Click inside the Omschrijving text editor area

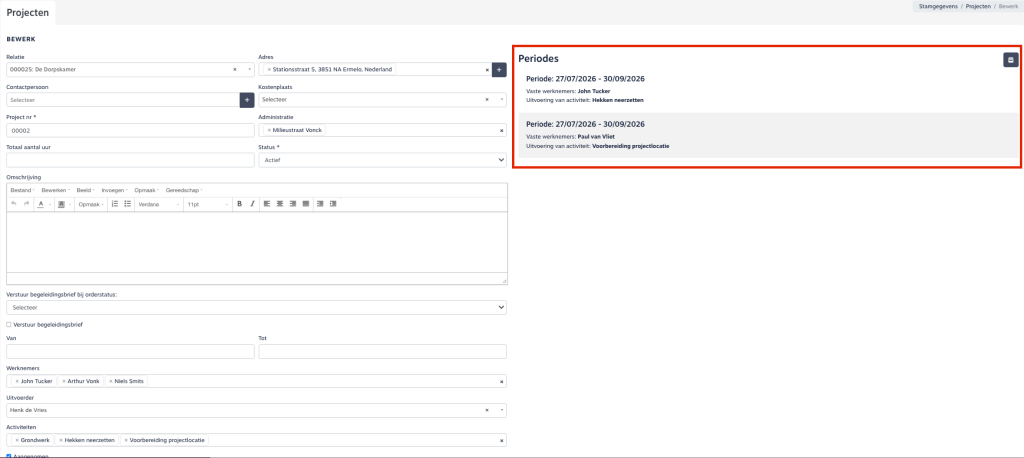click(x=257, y=242)
